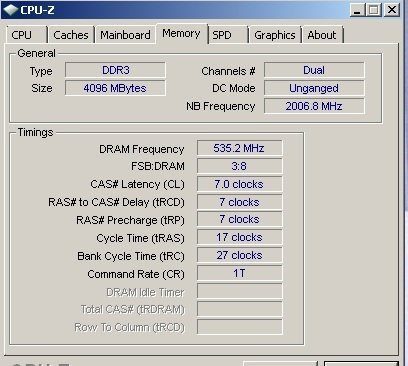Select NB Frequency value 2006.8 MHz
This screenshot has width=408, height=366.
[314, 106]
